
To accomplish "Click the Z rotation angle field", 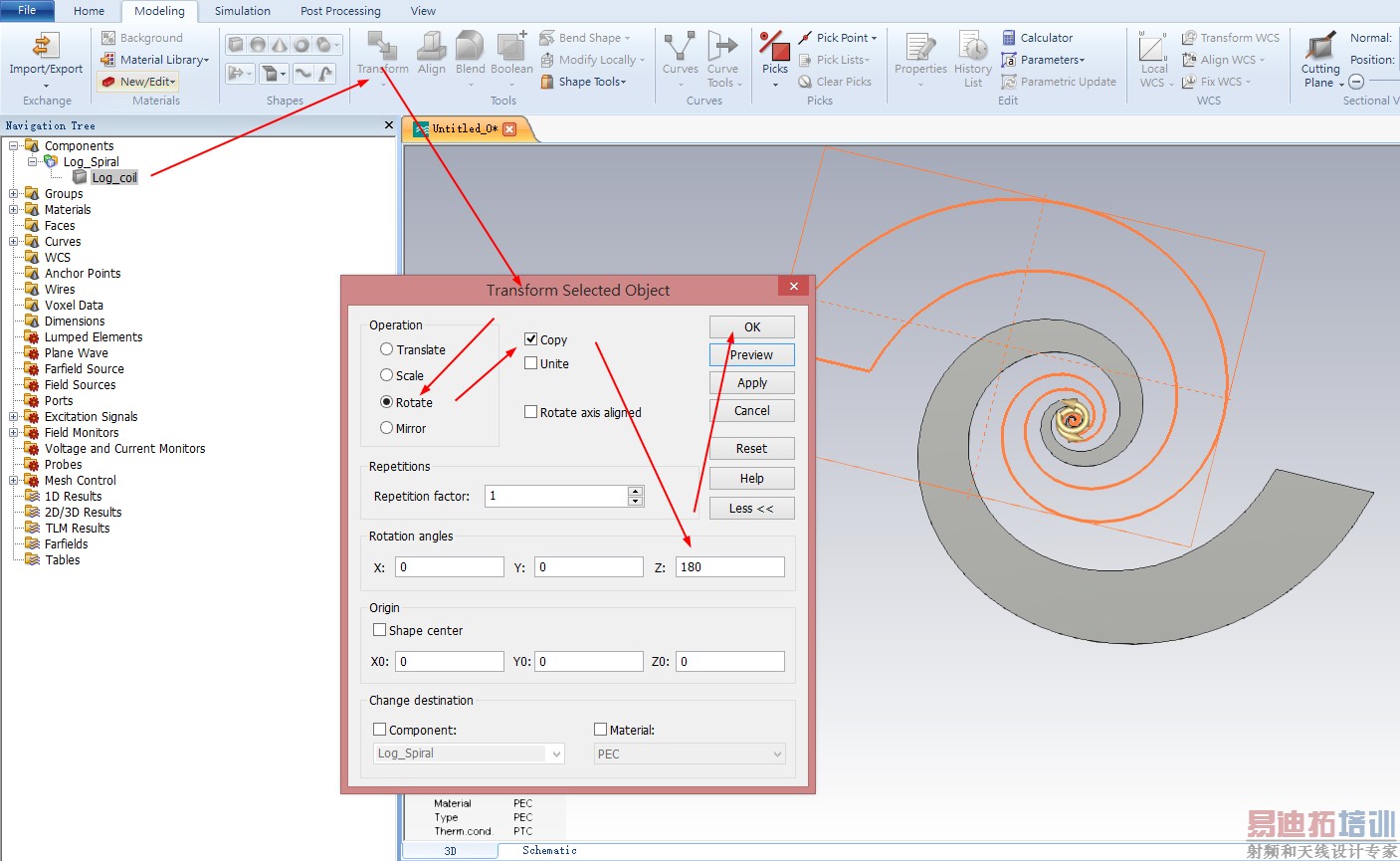I will 729,567.
